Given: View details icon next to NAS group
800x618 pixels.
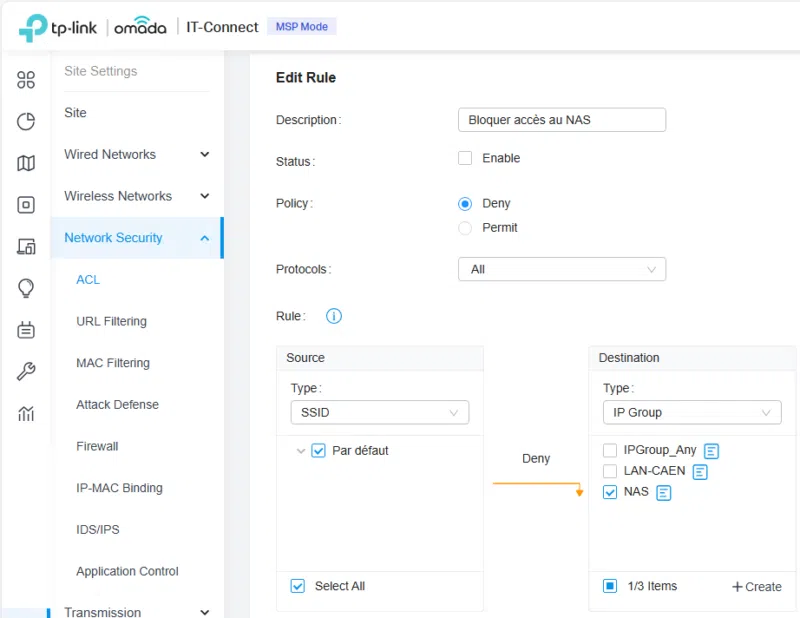Looking at the screenshot, I should (663, 493).
